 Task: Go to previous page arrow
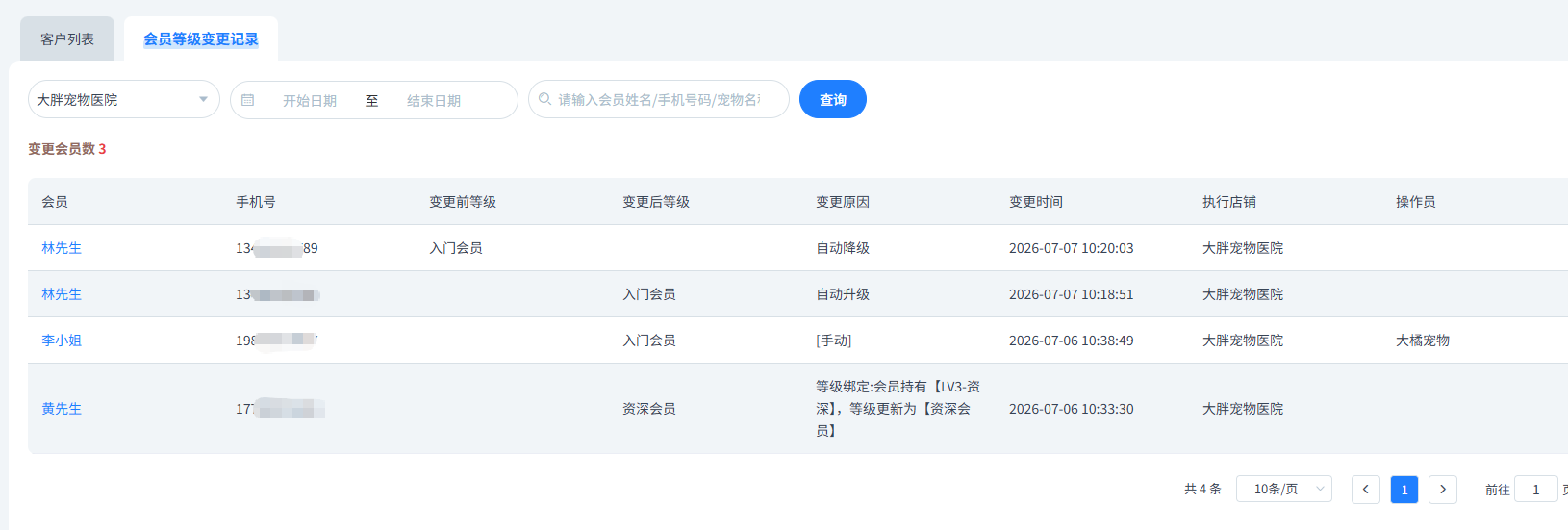1366,490
